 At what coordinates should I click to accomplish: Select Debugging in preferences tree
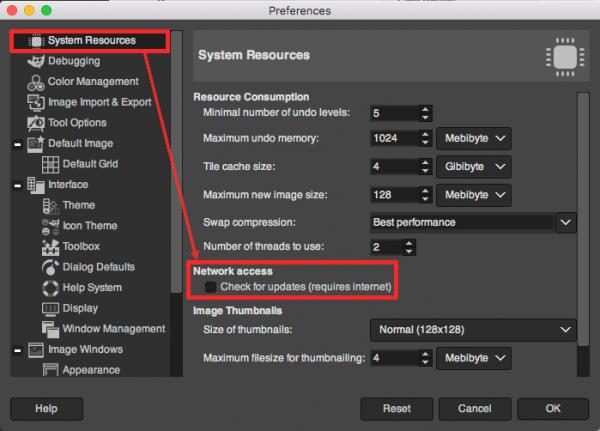click(x=74, y=61)
